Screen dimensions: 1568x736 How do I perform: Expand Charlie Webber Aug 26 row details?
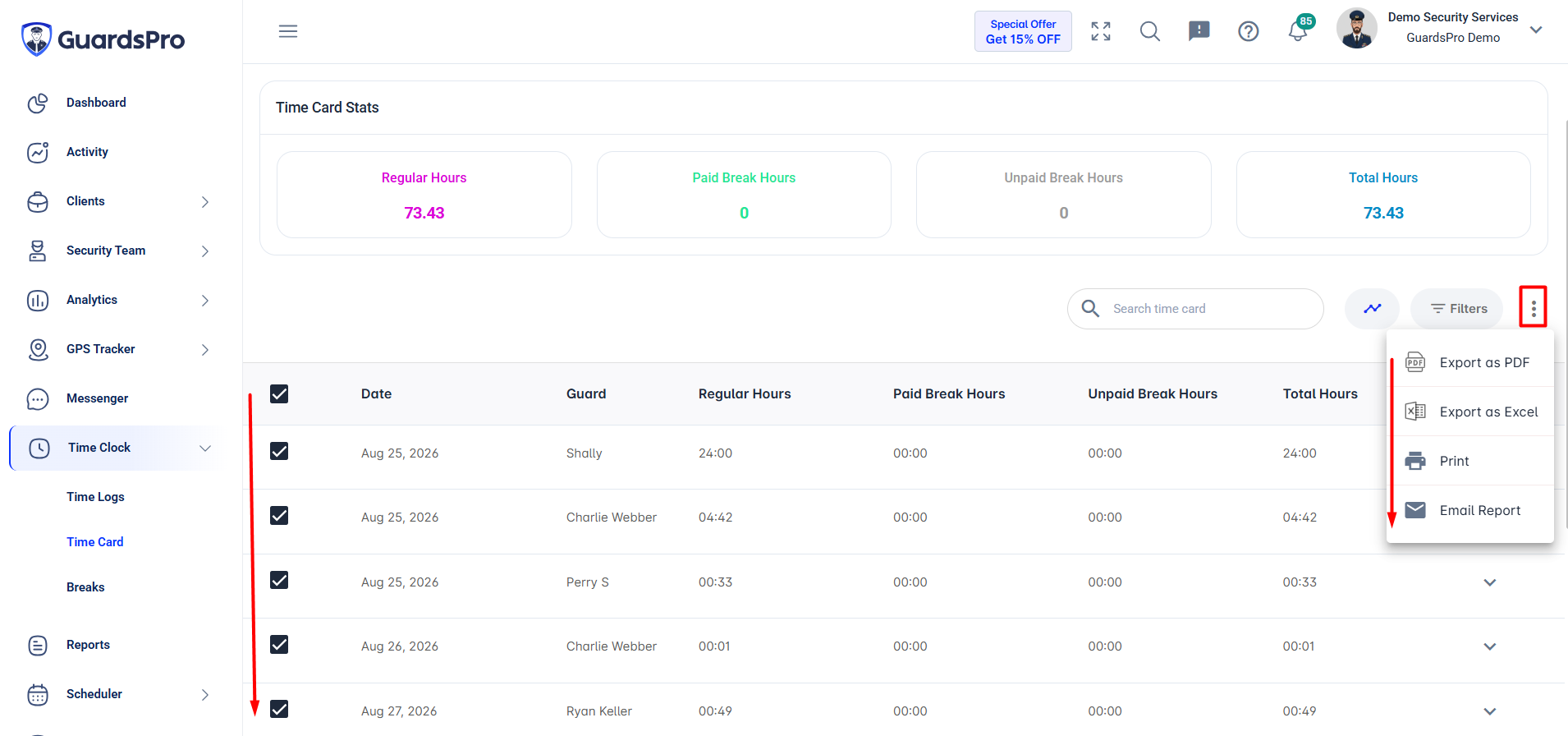tap(1490, 646)
